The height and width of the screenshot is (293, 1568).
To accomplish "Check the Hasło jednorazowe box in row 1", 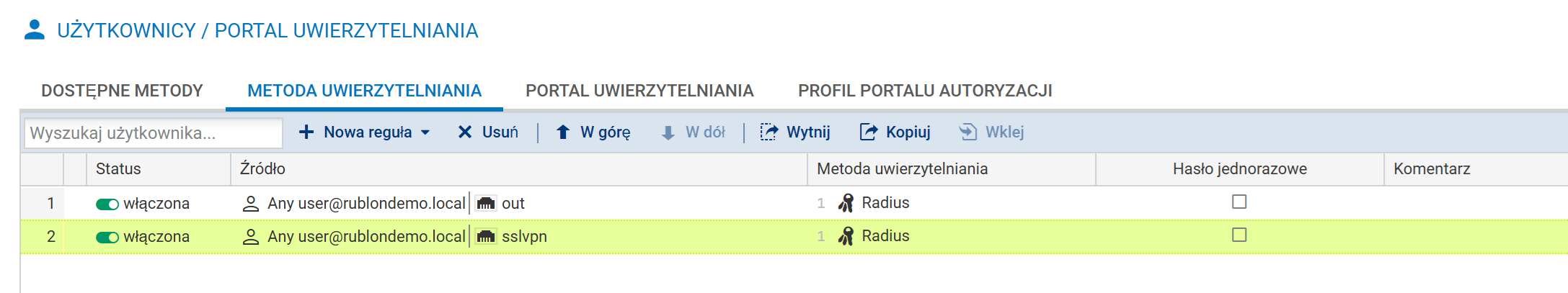I will (1239, 202).
